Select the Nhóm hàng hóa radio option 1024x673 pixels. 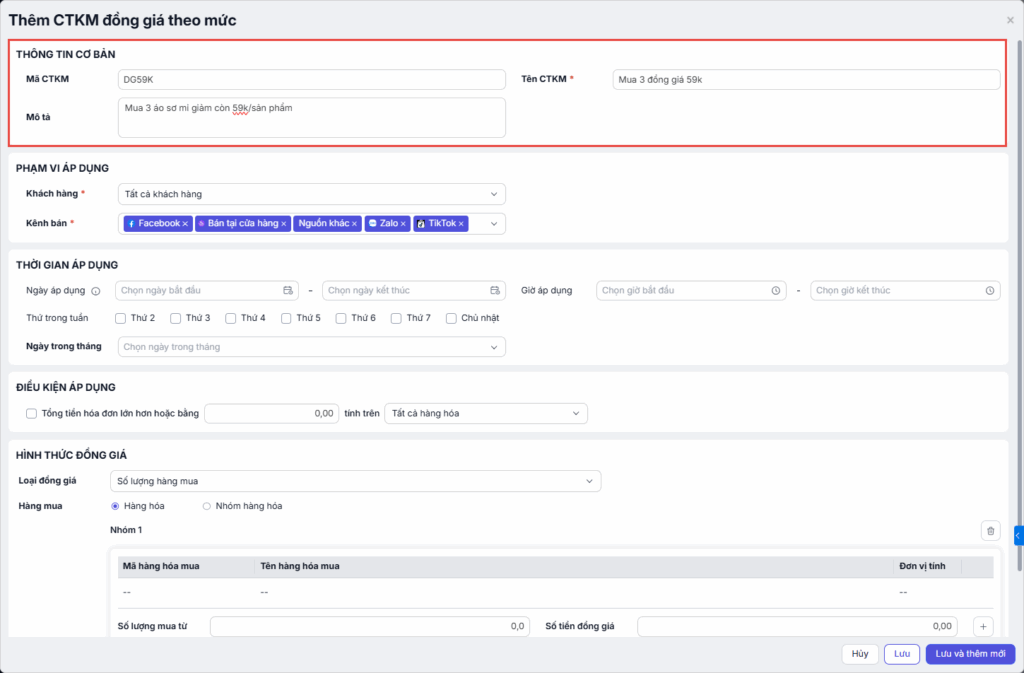click(x=207, y=506)
